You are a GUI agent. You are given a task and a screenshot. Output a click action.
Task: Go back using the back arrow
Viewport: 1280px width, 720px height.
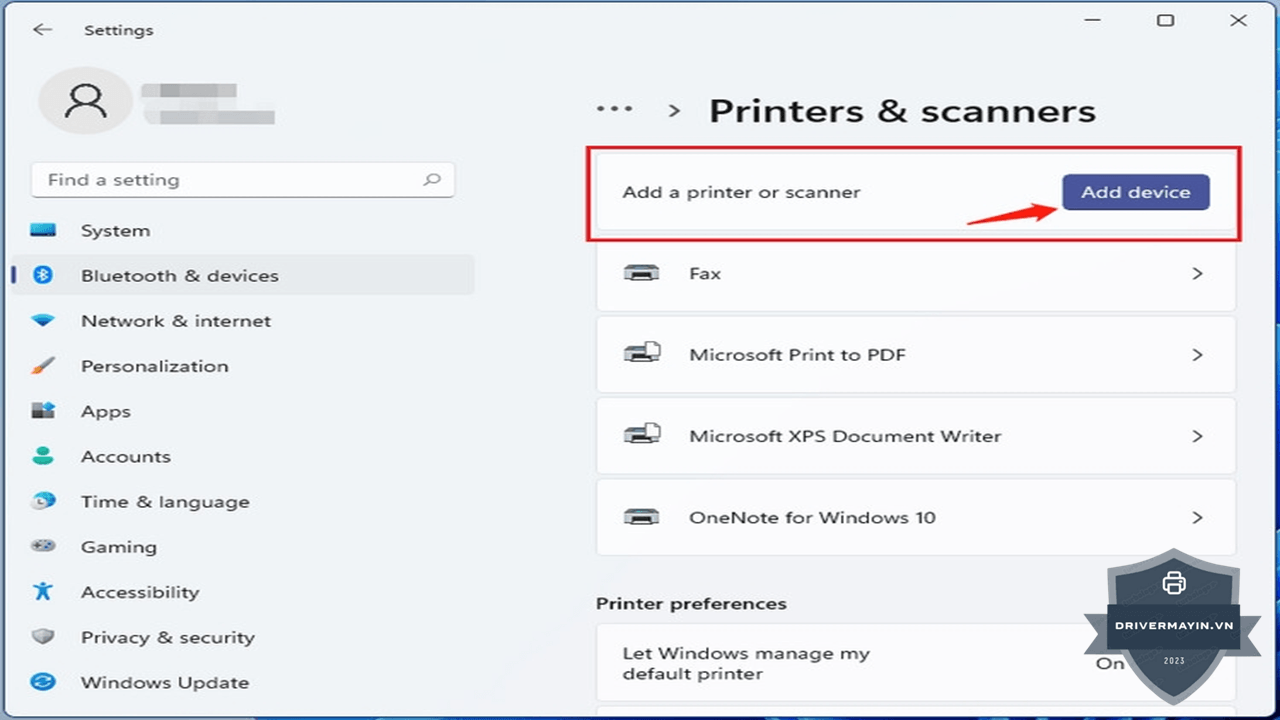pos(42,30)
